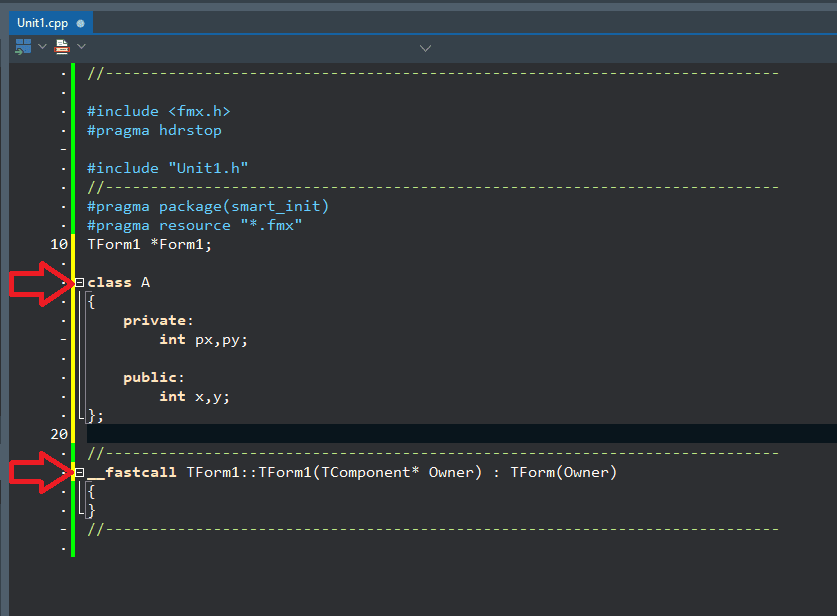Click the modified-file dot on the Unit1.cpp tab
837x616 pixels.
tap(81, 23)
